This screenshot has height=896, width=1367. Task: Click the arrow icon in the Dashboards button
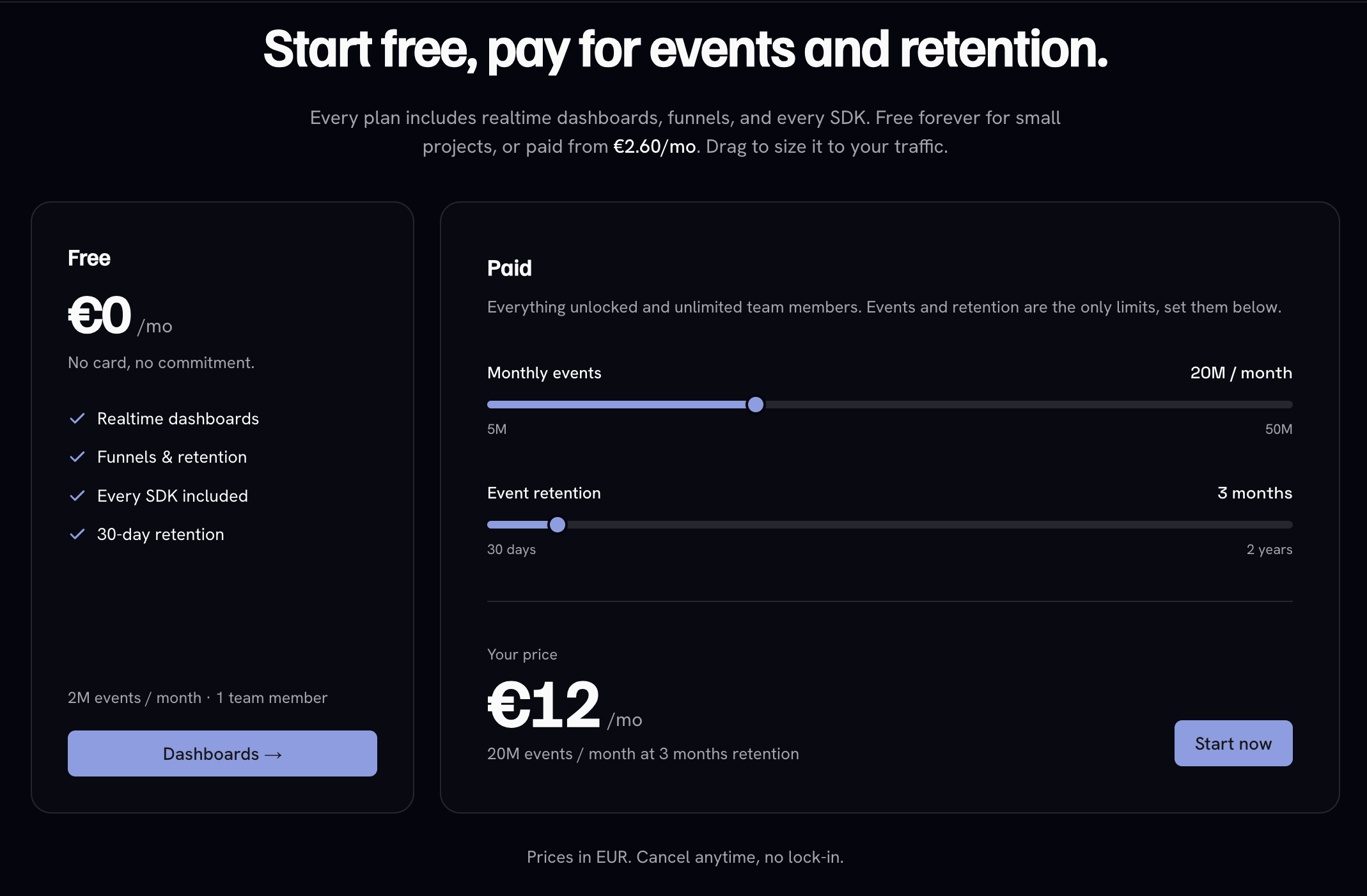(274, 755)
